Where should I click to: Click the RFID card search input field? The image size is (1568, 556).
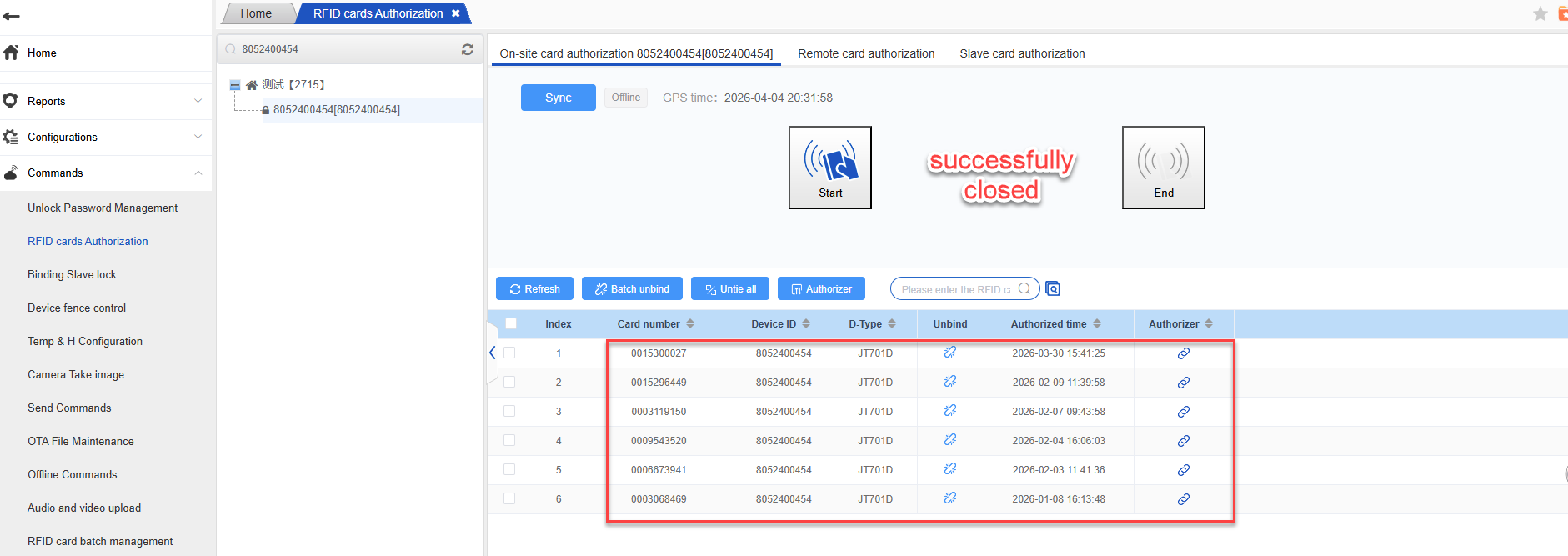(955, 289)
